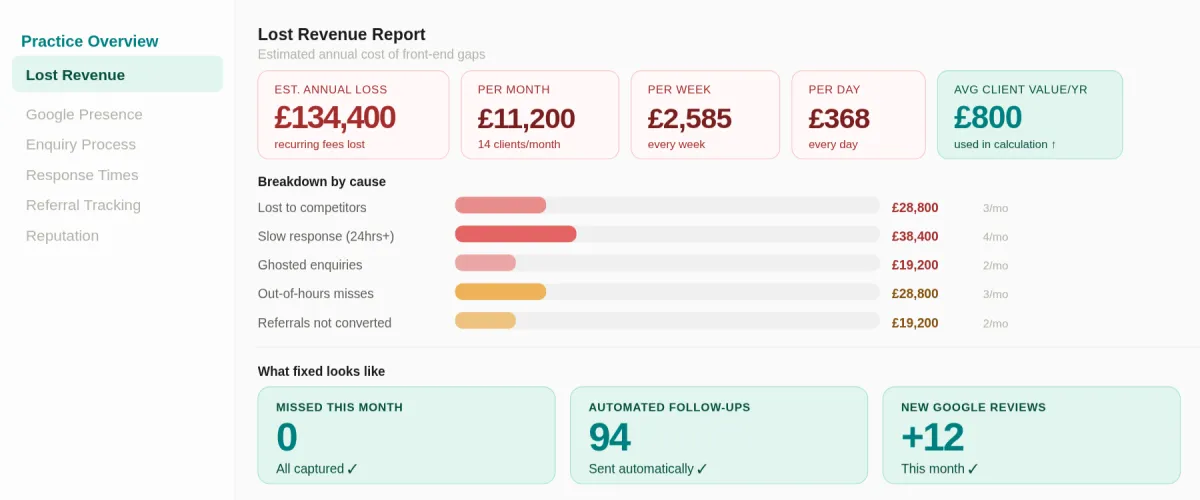Click the This month reviews checkmark
The height and width of the screenshot is (500, 1200).
(x=973, y=469)
